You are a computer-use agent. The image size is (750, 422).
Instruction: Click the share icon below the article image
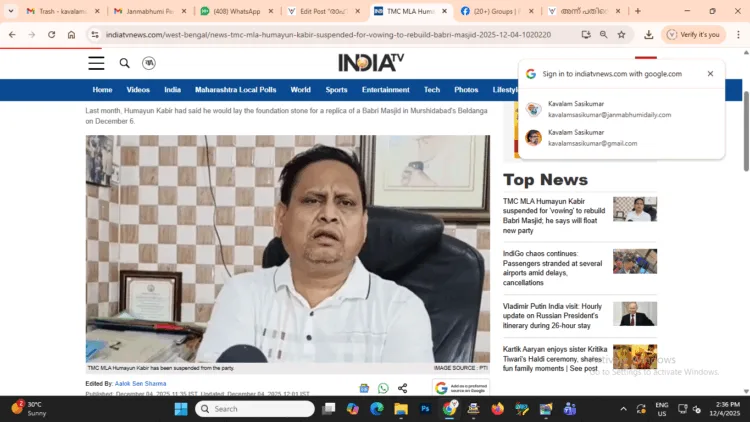click(402, 388)
